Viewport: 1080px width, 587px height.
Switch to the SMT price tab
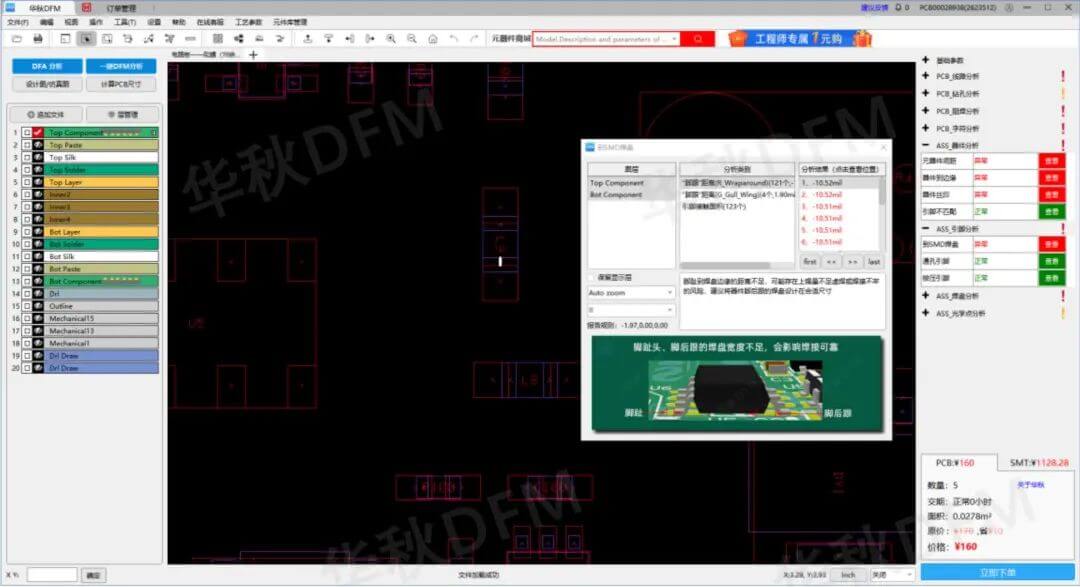point(1039,462)
